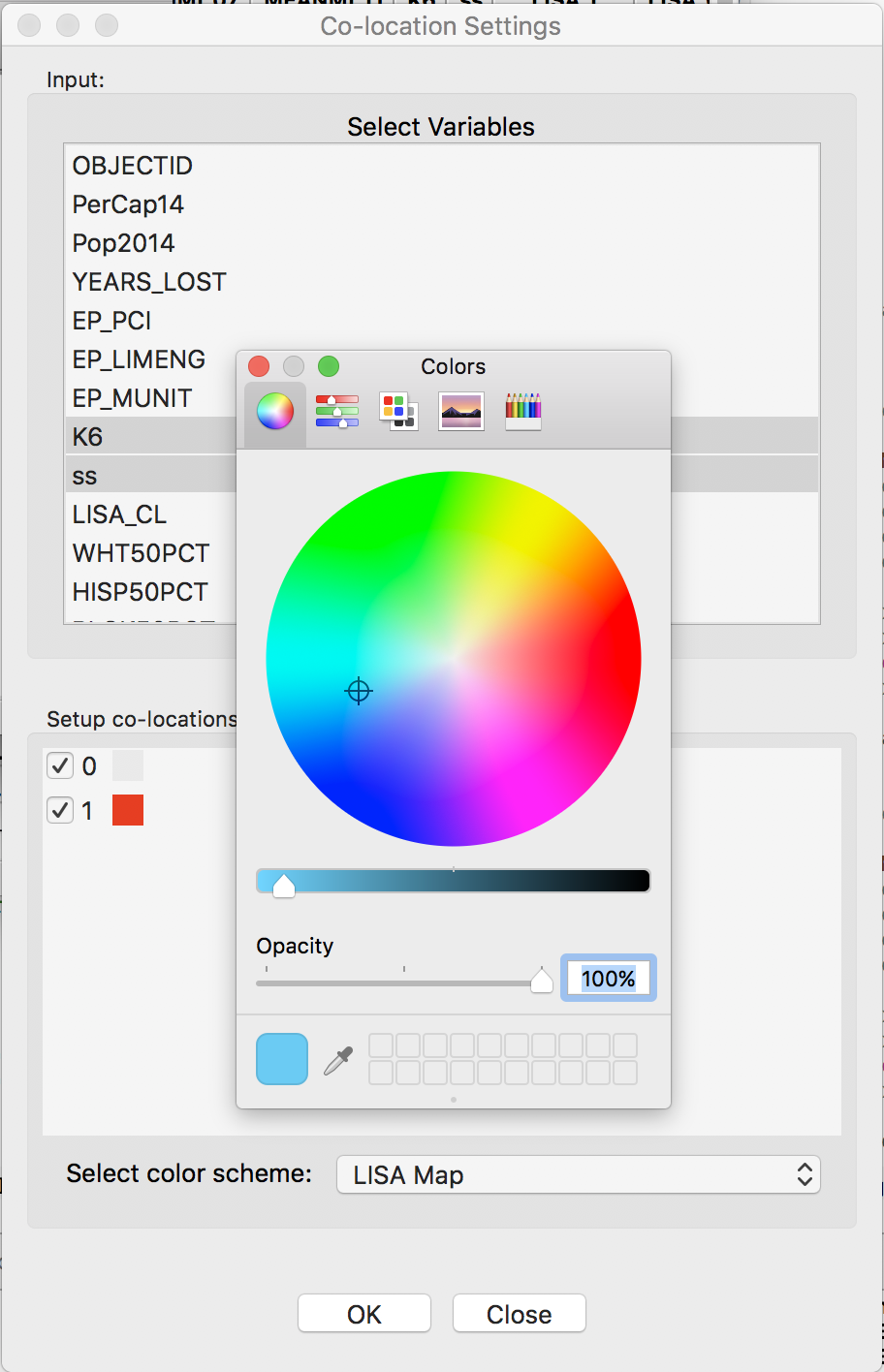Click the red color swatch for value 1
Viewport: 884px width, 1372px height.
pyautogui.click(x=128, y=810)
